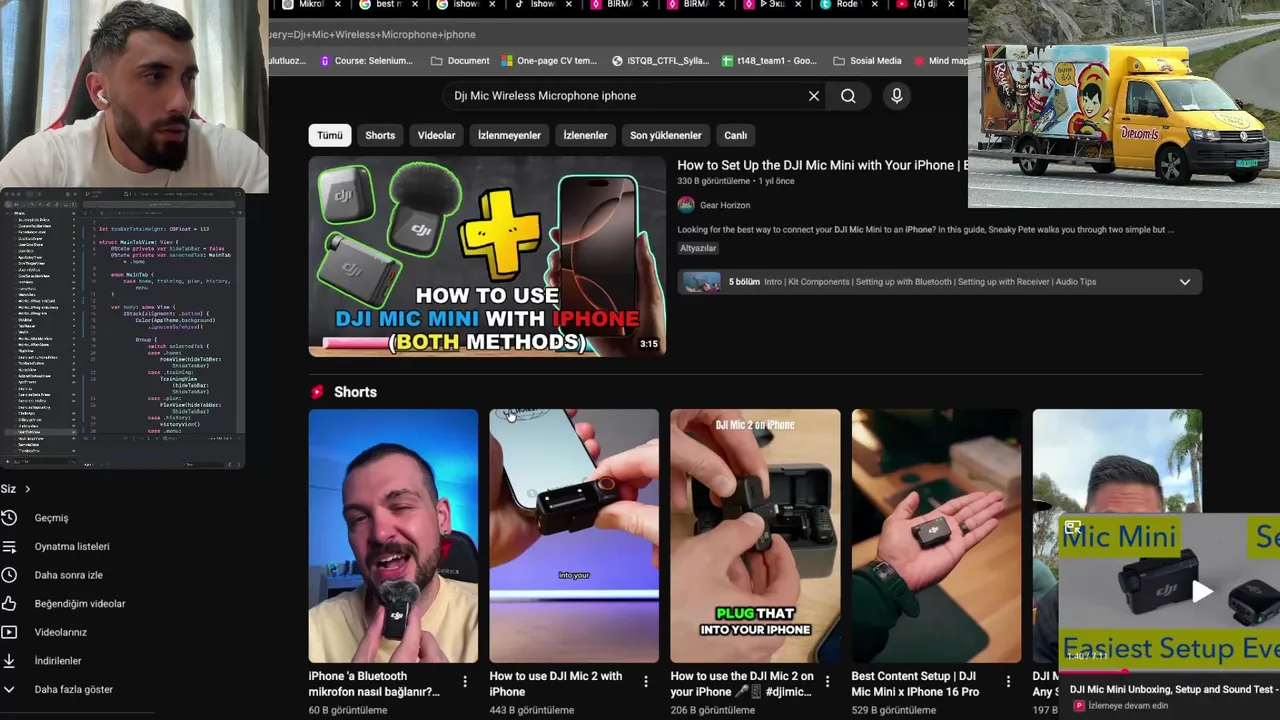Viewport: 1280px width, 720px height.
Task: Switch to the first BIRMA browser tab
Action: [618, 5]
